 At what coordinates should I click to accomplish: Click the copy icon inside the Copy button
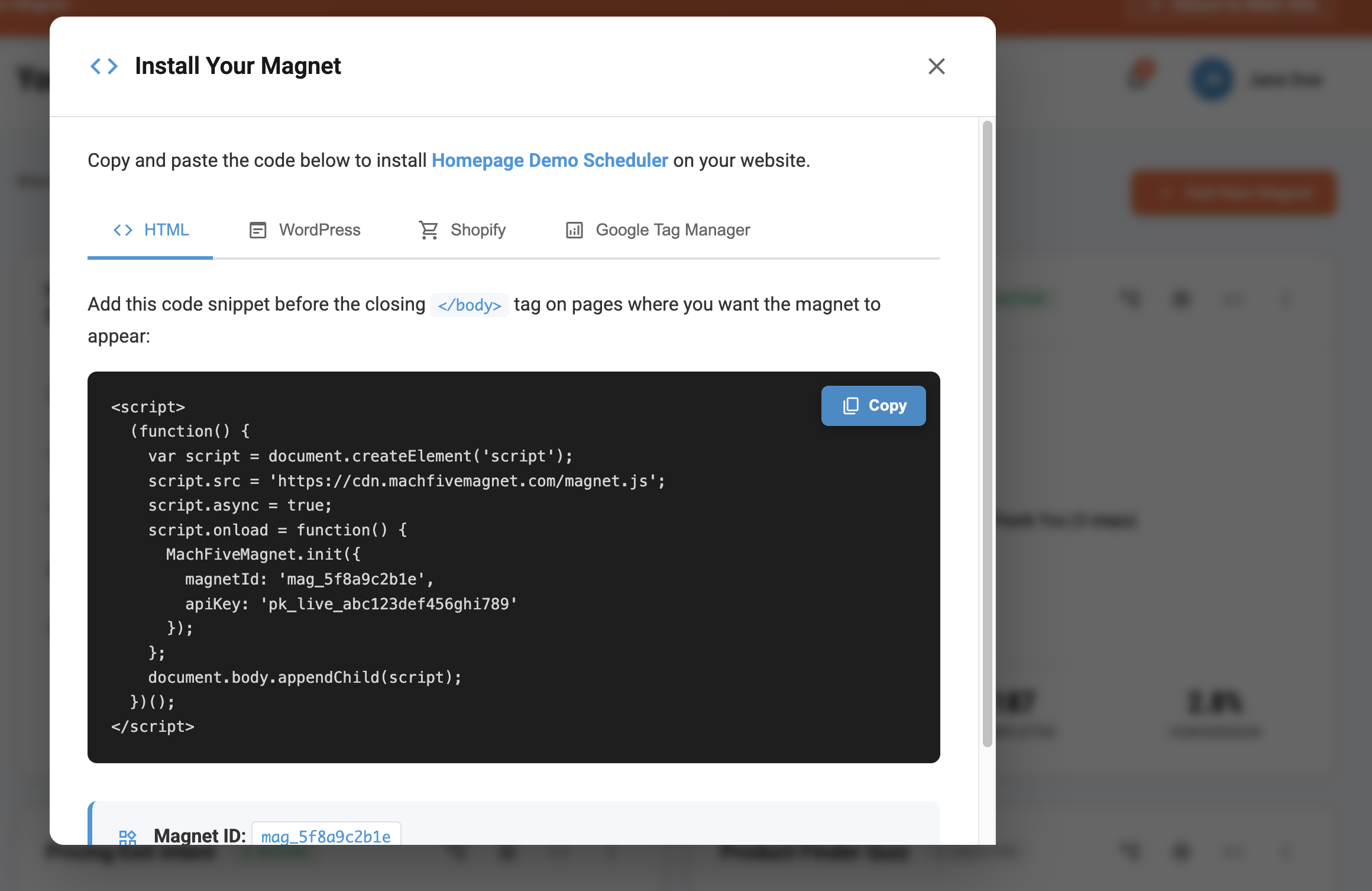(850, 405)
